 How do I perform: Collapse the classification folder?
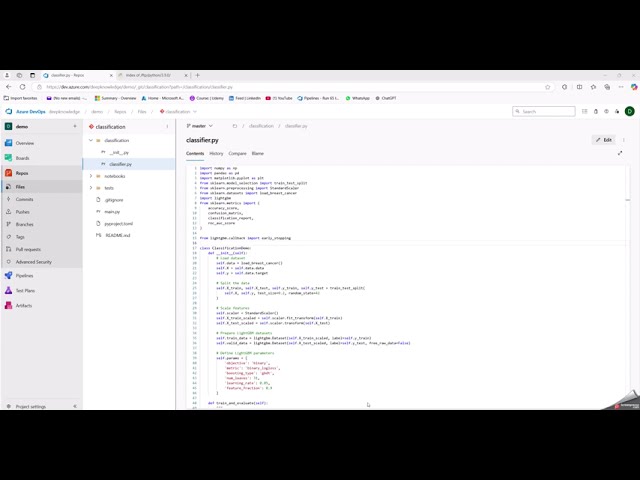pyautogui.click(x=91, y=140)
